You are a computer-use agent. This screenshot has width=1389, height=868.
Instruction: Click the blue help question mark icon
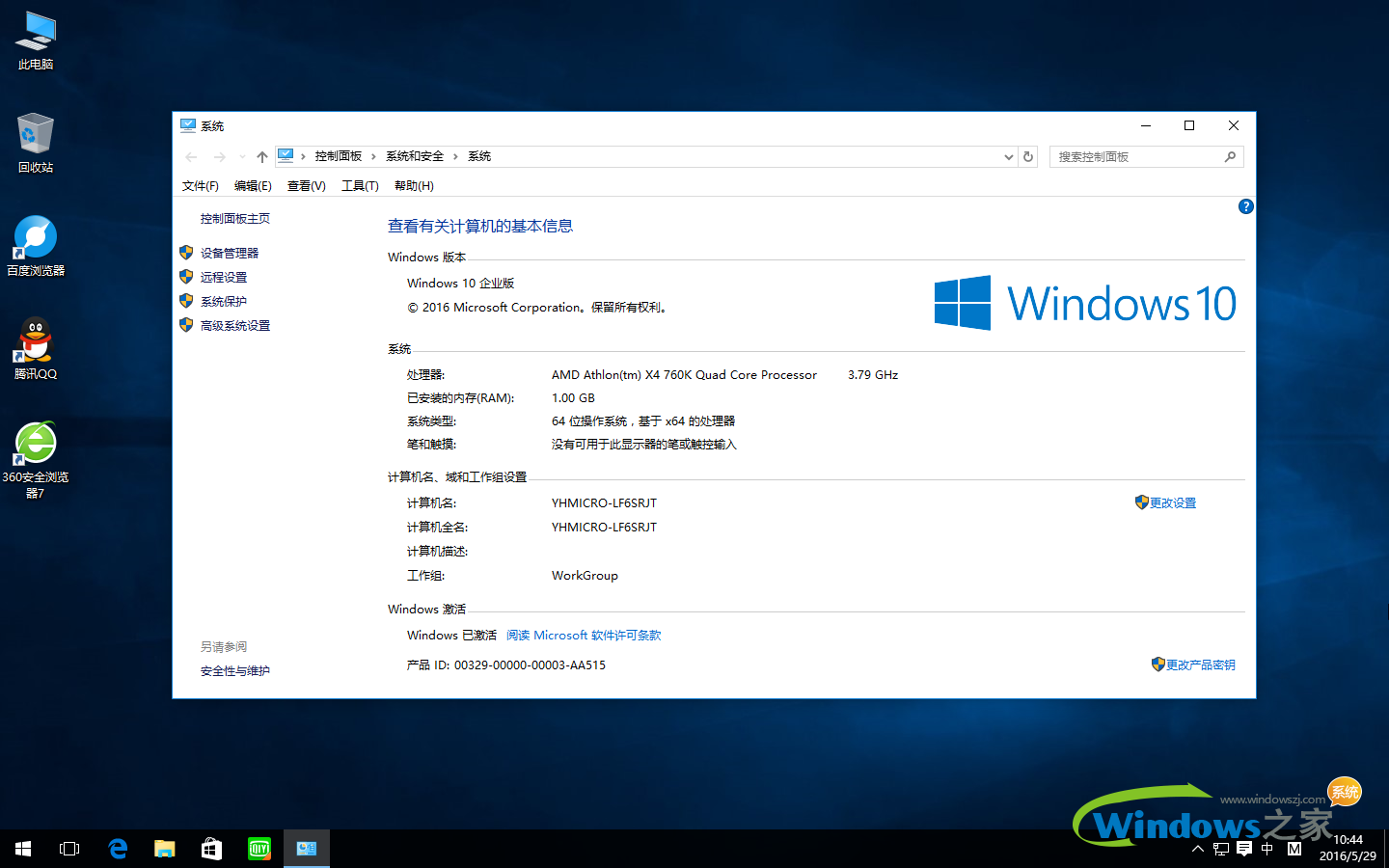1245,205
